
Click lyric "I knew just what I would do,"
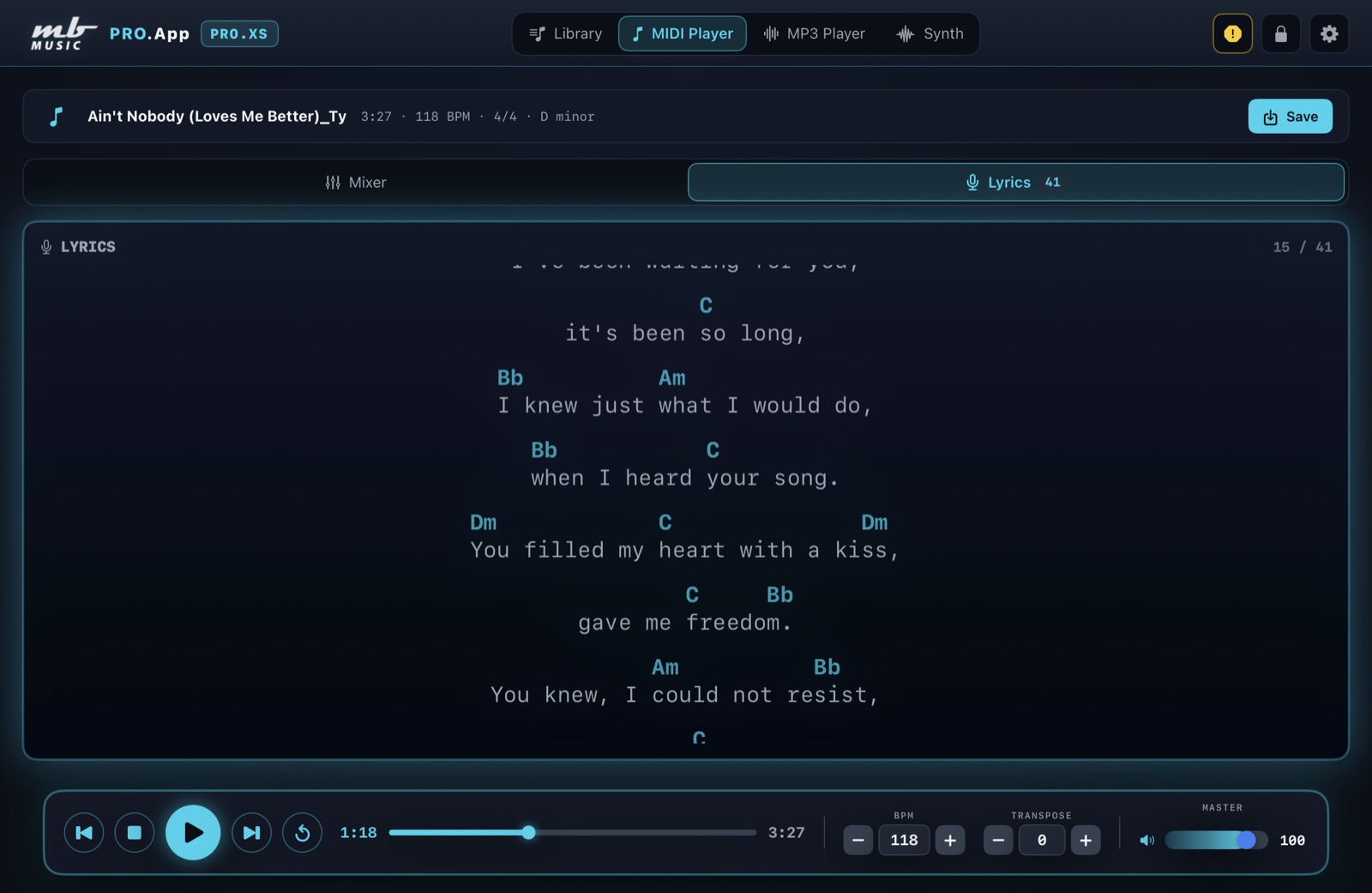coord(685,405)
